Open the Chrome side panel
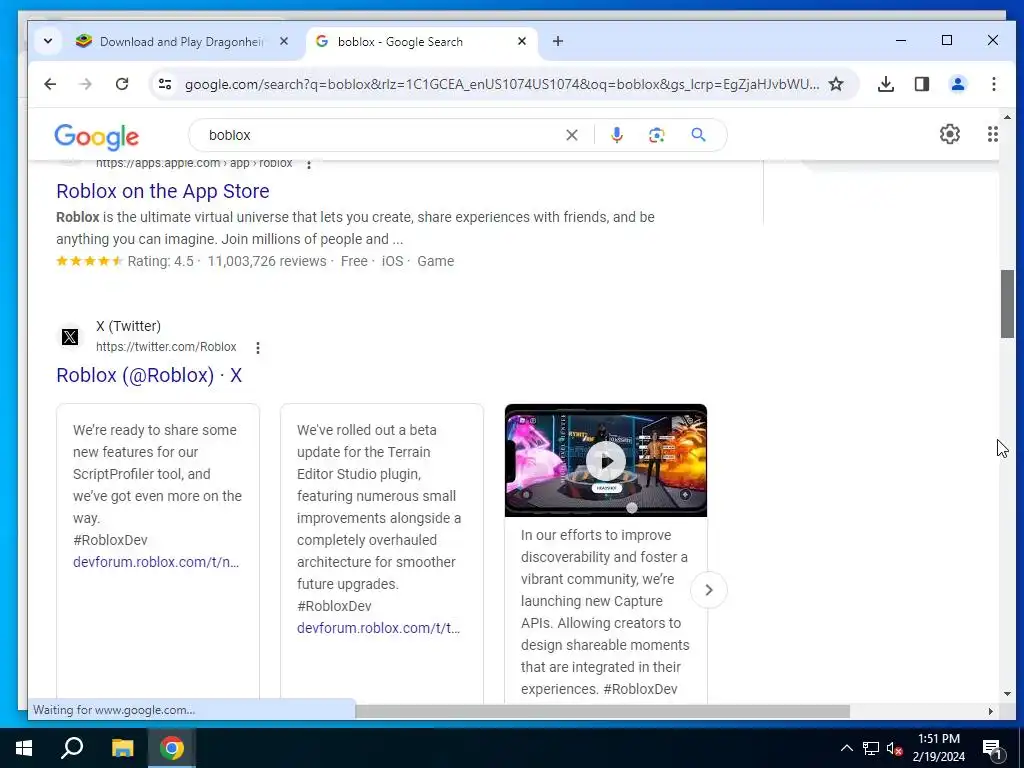The height and width of the screenshot is (768, 1024). click(x=921, y=84)
